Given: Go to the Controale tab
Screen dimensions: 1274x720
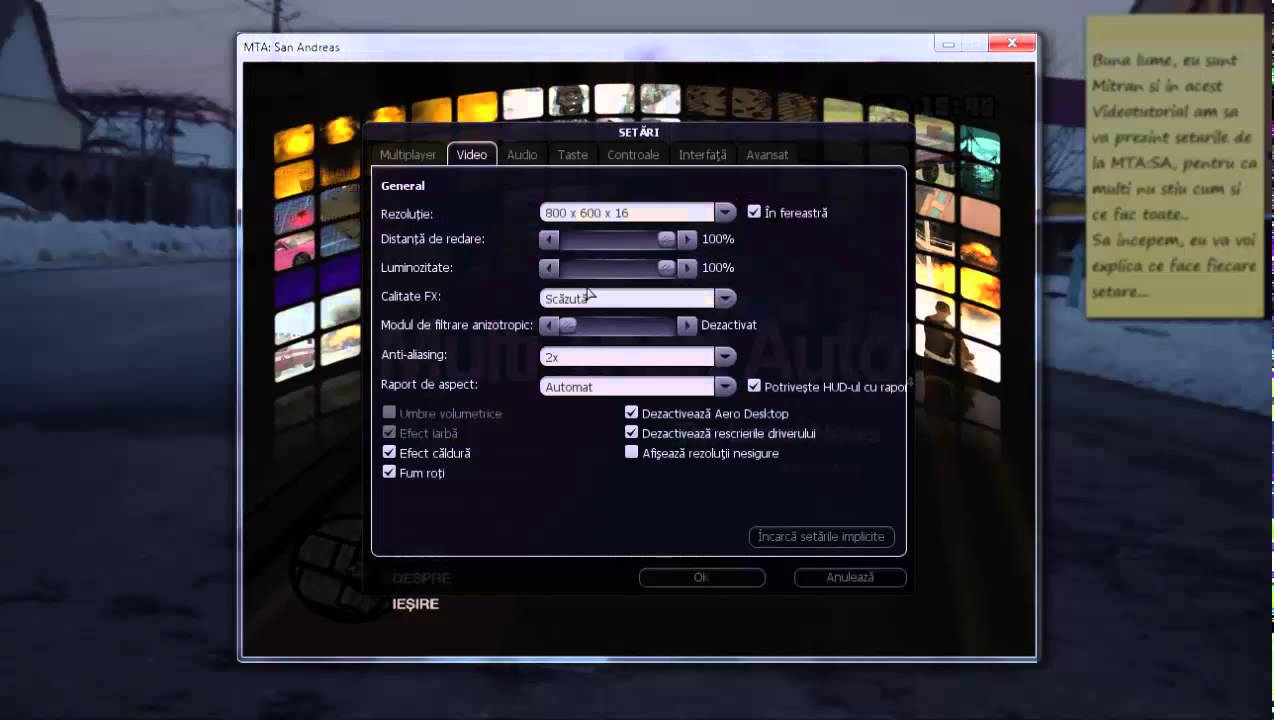Looking at the screenshot, I should coord(633,155).
